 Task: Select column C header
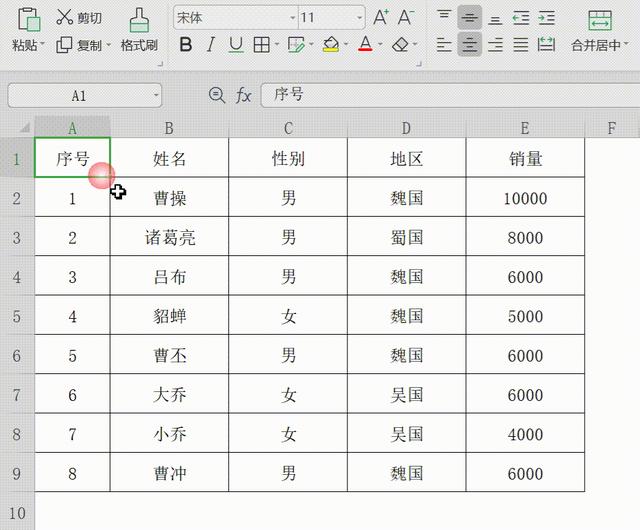pos(288,128)
